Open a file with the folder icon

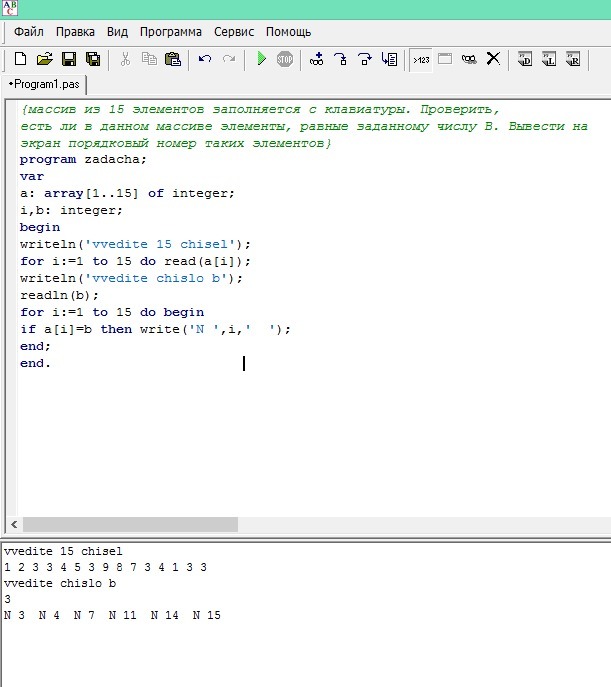point(44,59)
